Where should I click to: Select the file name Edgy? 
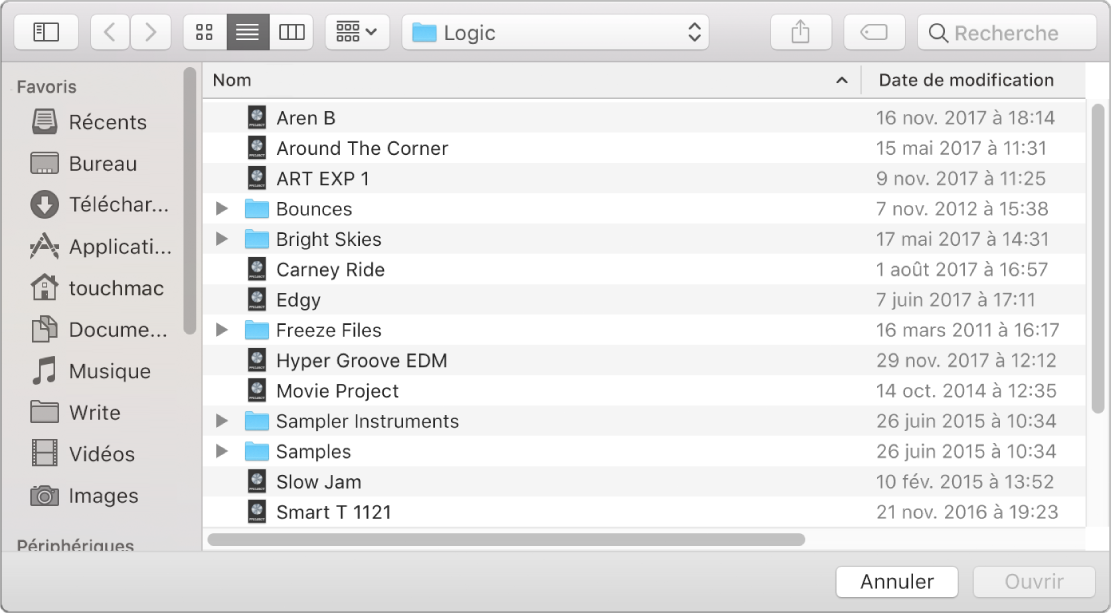298,301
